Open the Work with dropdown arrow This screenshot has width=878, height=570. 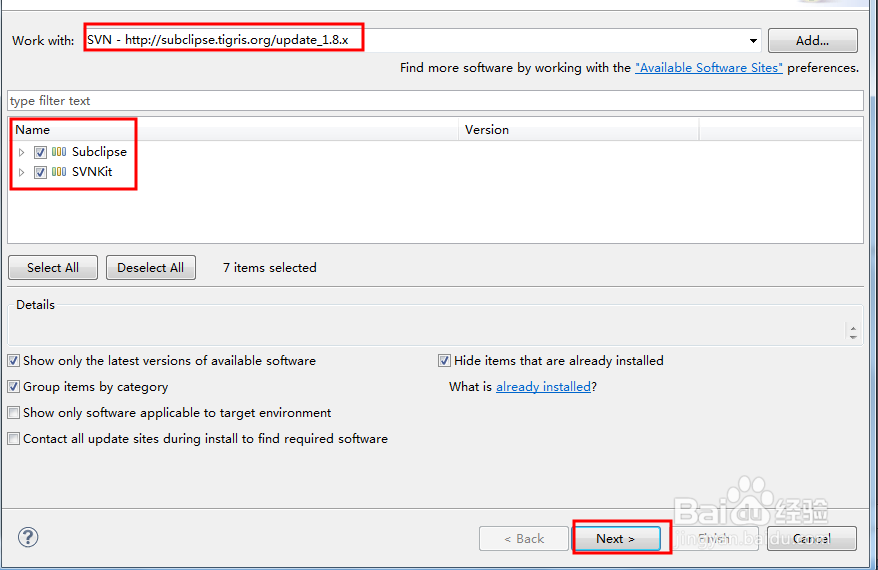pyautogui.click(x=753, y=40)
